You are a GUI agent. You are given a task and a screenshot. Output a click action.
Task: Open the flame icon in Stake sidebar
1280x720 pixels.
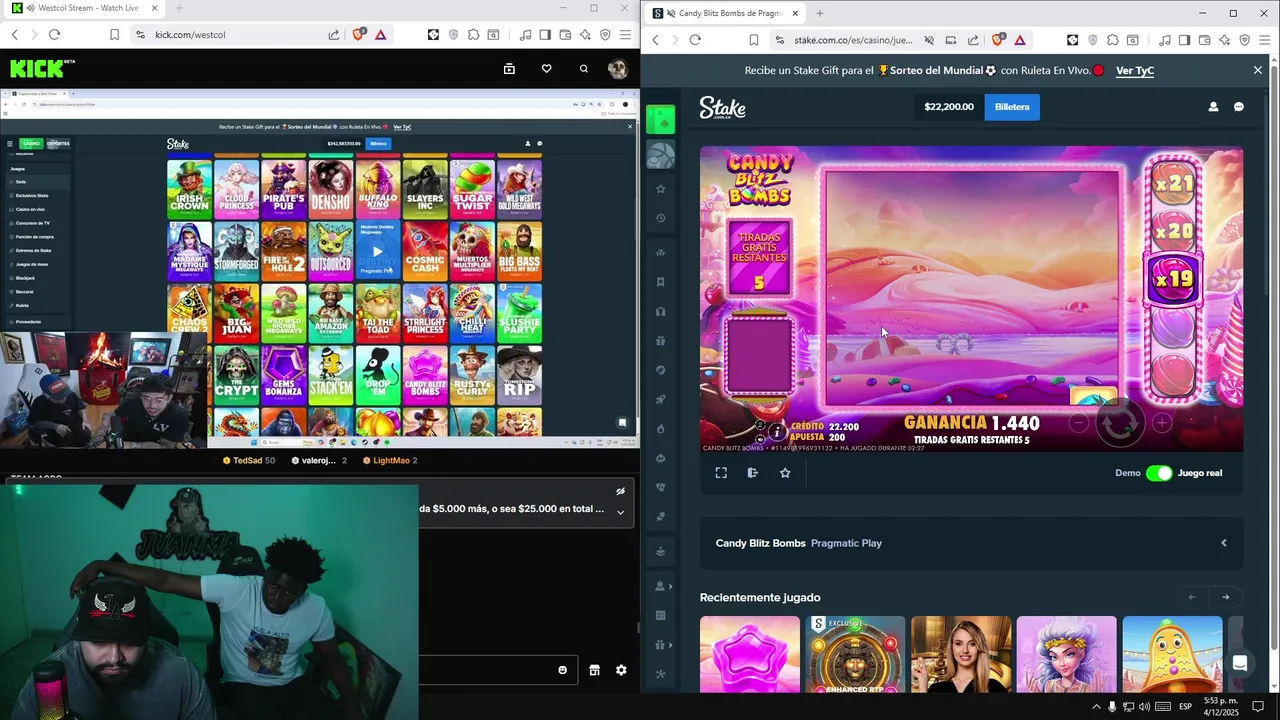tap(660, 429)
